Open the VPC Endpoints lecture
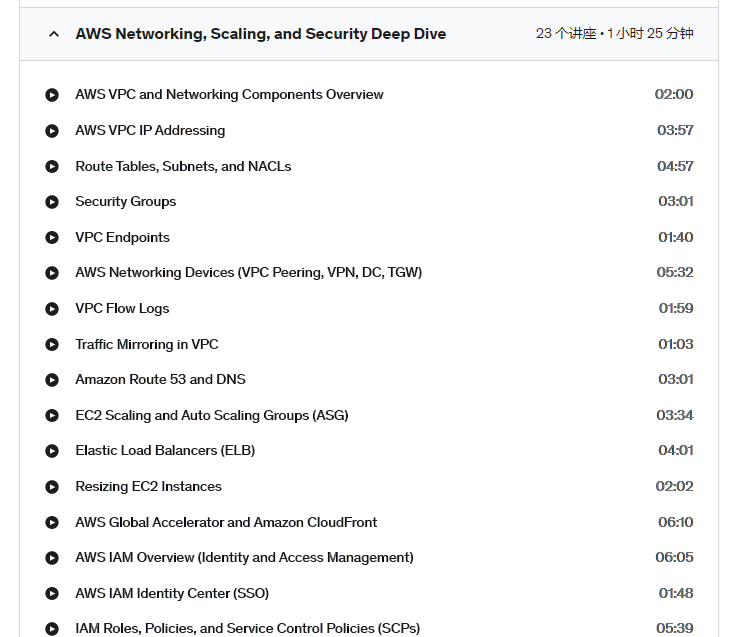 point(122,237)
